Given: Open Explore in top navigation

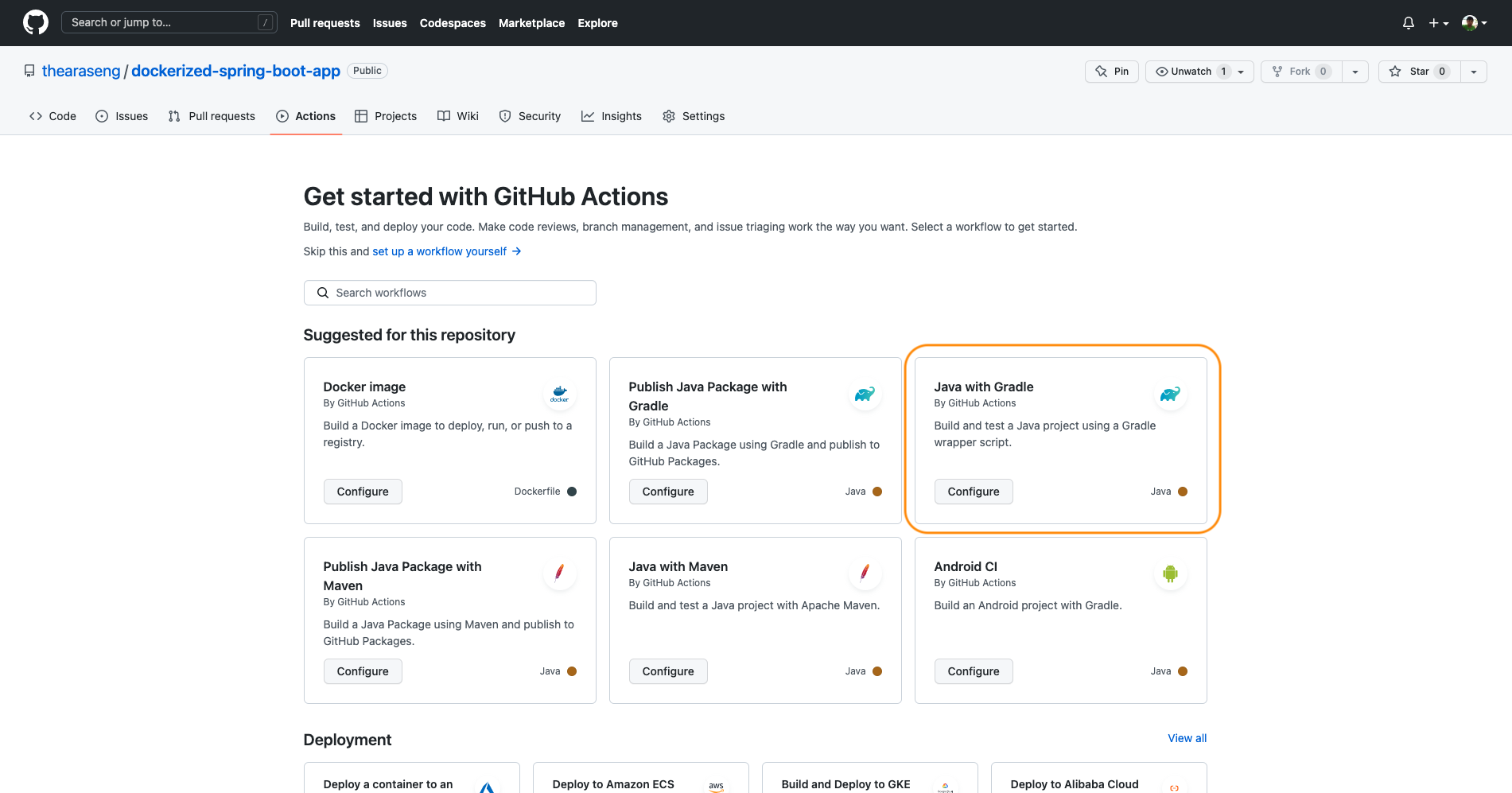Looking at the screenshot, I should click(x=597, y=23).
